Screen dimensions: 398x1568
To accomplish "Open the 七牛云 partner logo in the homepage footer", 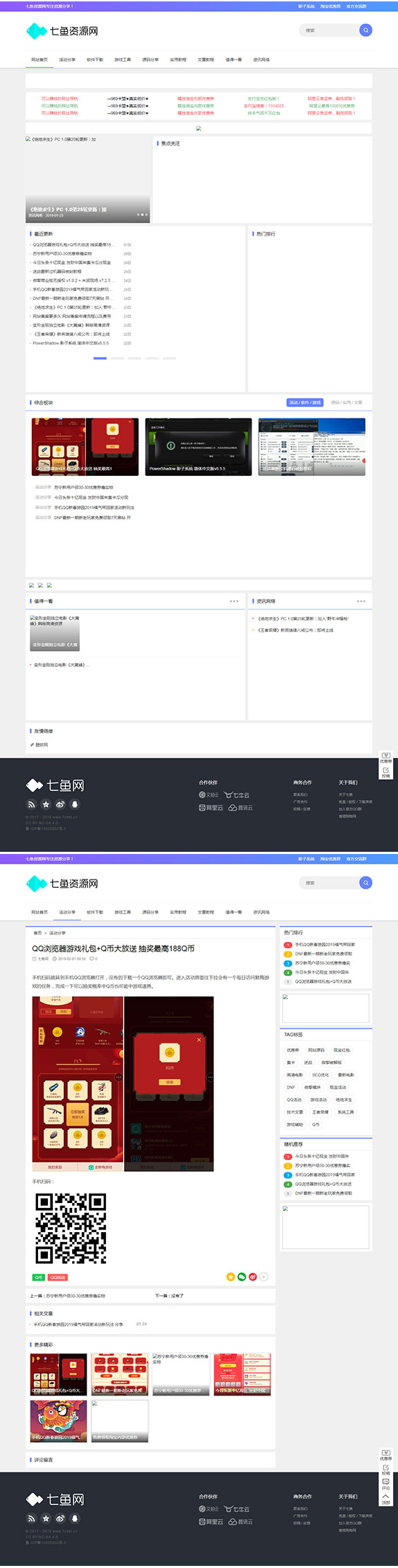I will (236, 795).
